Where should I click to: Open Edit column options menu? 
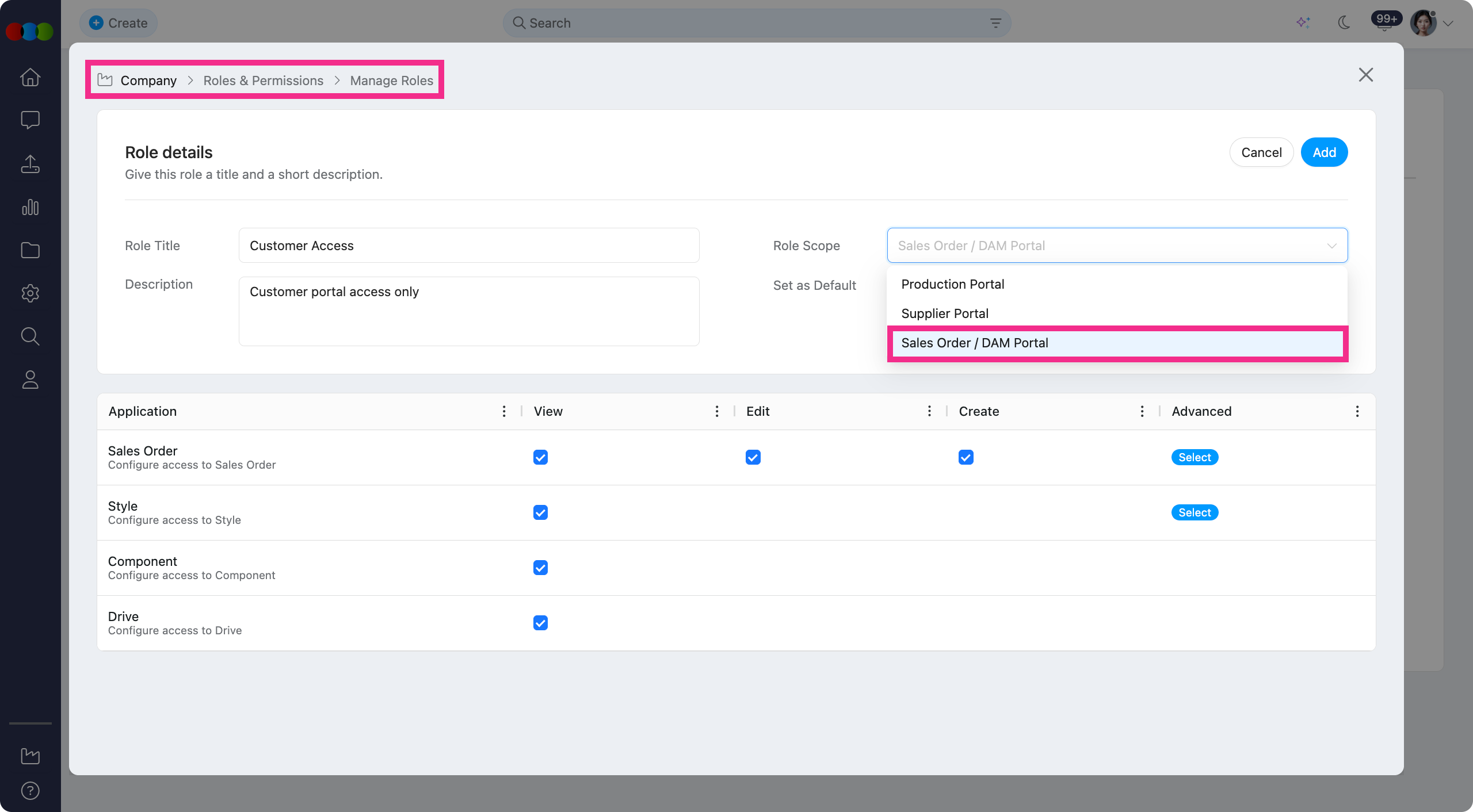929,411
